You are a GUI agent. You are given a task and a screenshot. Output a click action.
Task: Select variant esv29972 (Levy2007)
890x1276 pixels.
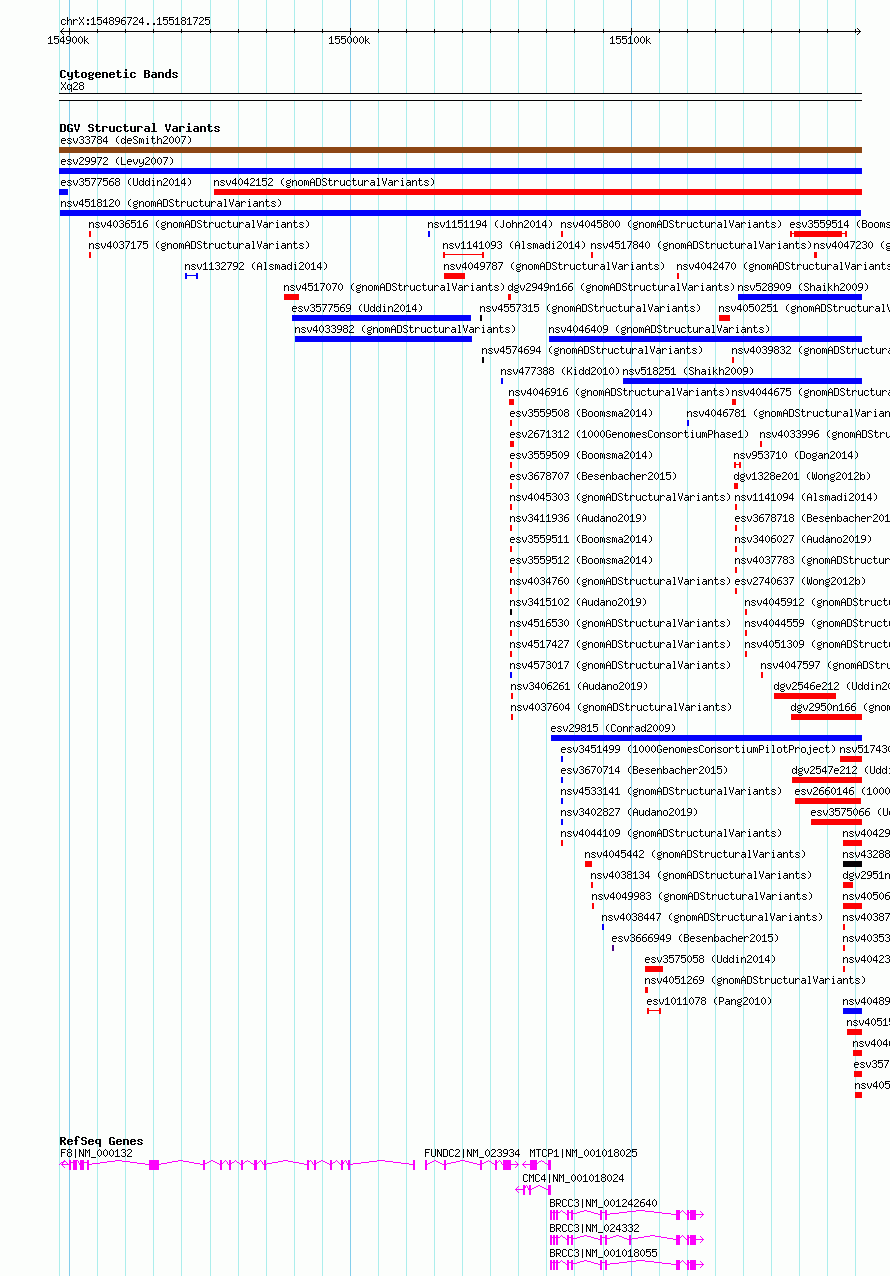click(117, 162)
